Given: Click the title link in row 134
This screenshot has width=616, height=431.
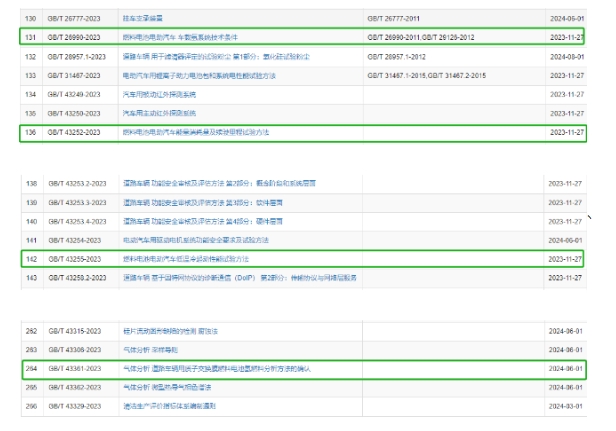Looking at the screenshot, I should (x=158, y=93).
